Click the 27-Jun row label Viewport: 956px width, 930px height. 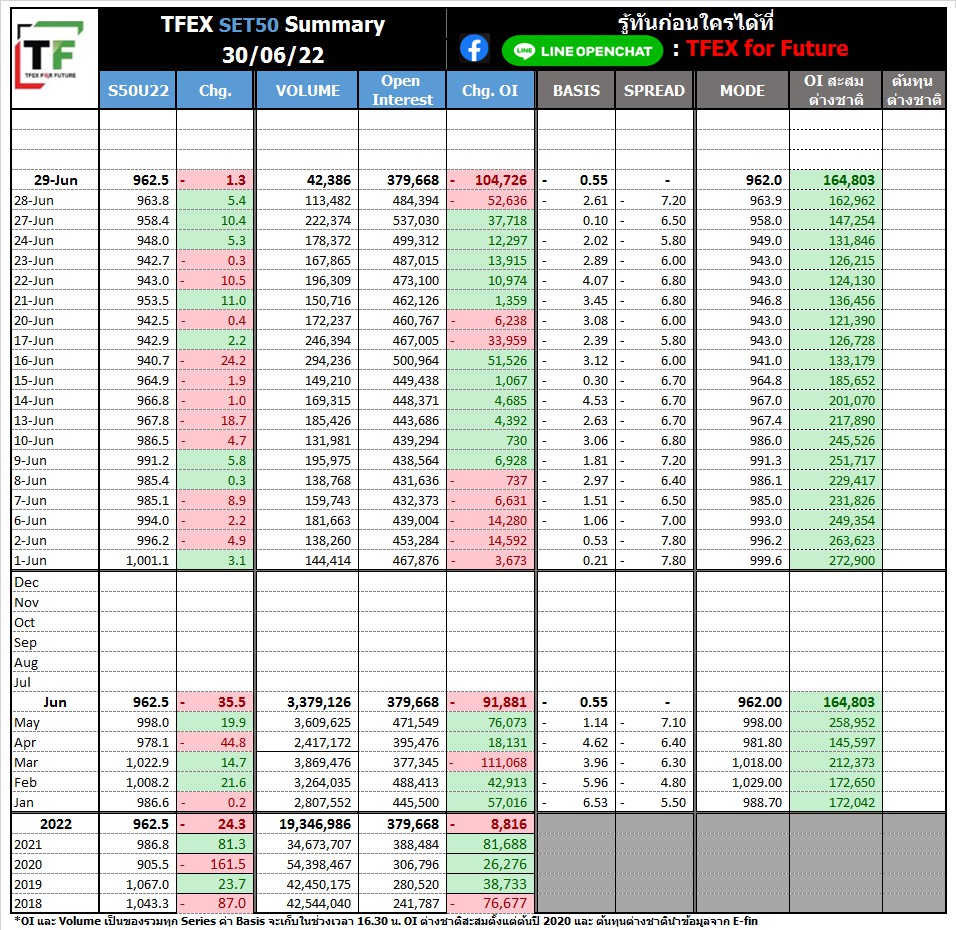[x=34, y=221]
